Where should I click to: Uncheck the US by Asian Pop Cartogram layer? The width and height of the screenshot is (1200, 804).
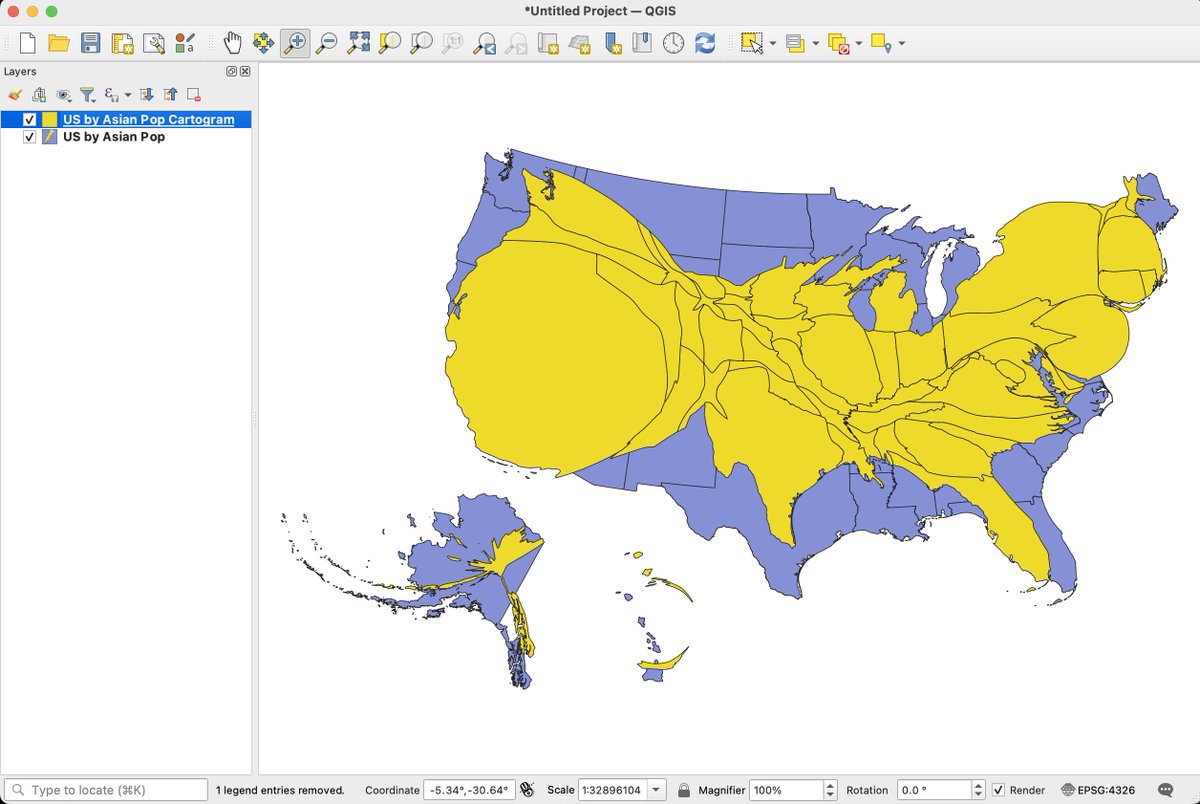(x=29, y=119)
